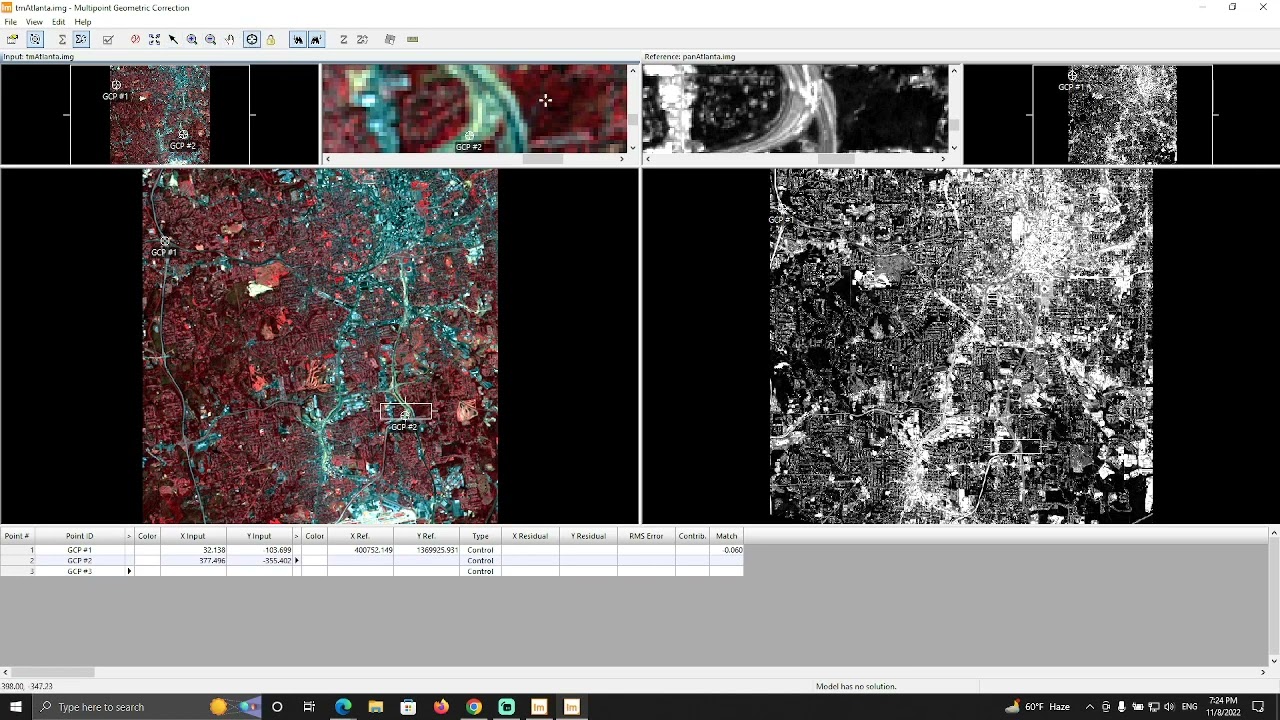
Task: Click the open file folder toolbar icon
Action: pyautogui.click(x=12, y=40)
